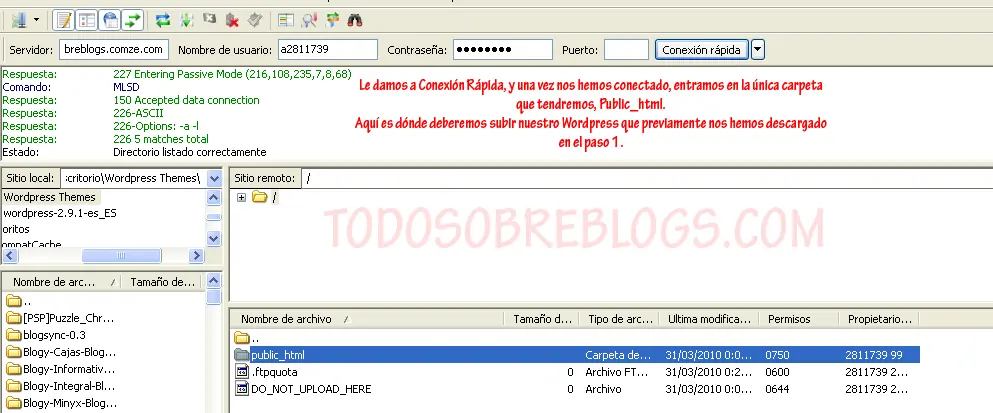Select oritos entry in local tree
The image size is (993, 413).
coord(16,229)
